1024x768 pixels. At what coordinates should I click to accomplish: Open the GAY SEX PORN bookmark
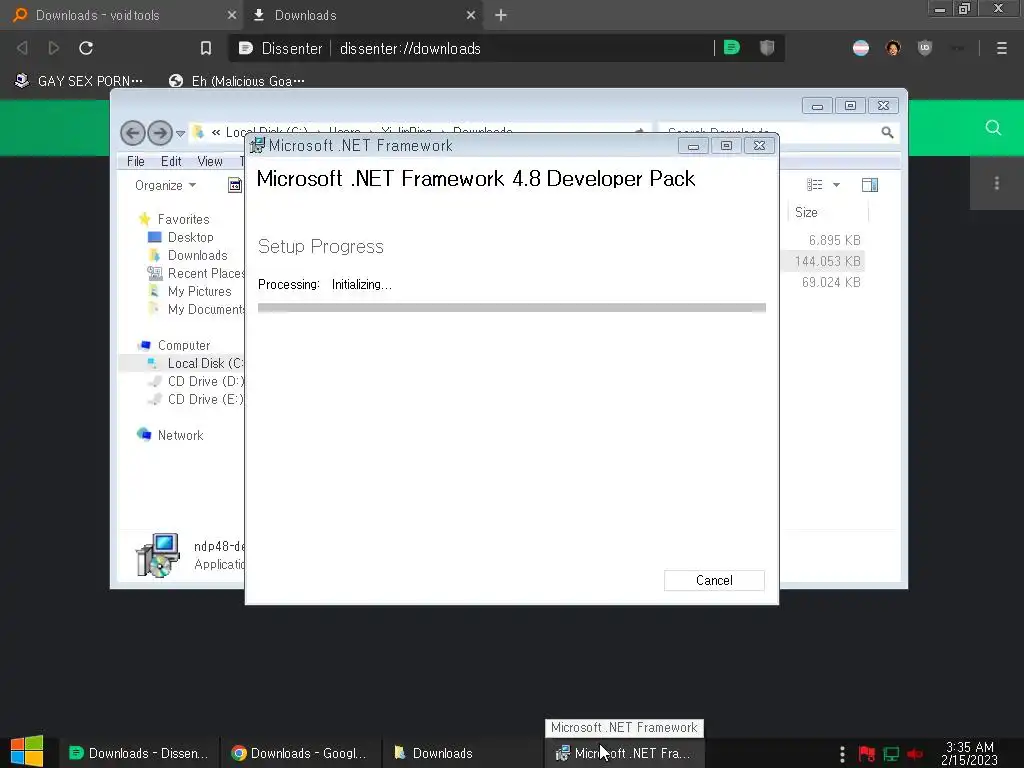(x=79, y=81)
